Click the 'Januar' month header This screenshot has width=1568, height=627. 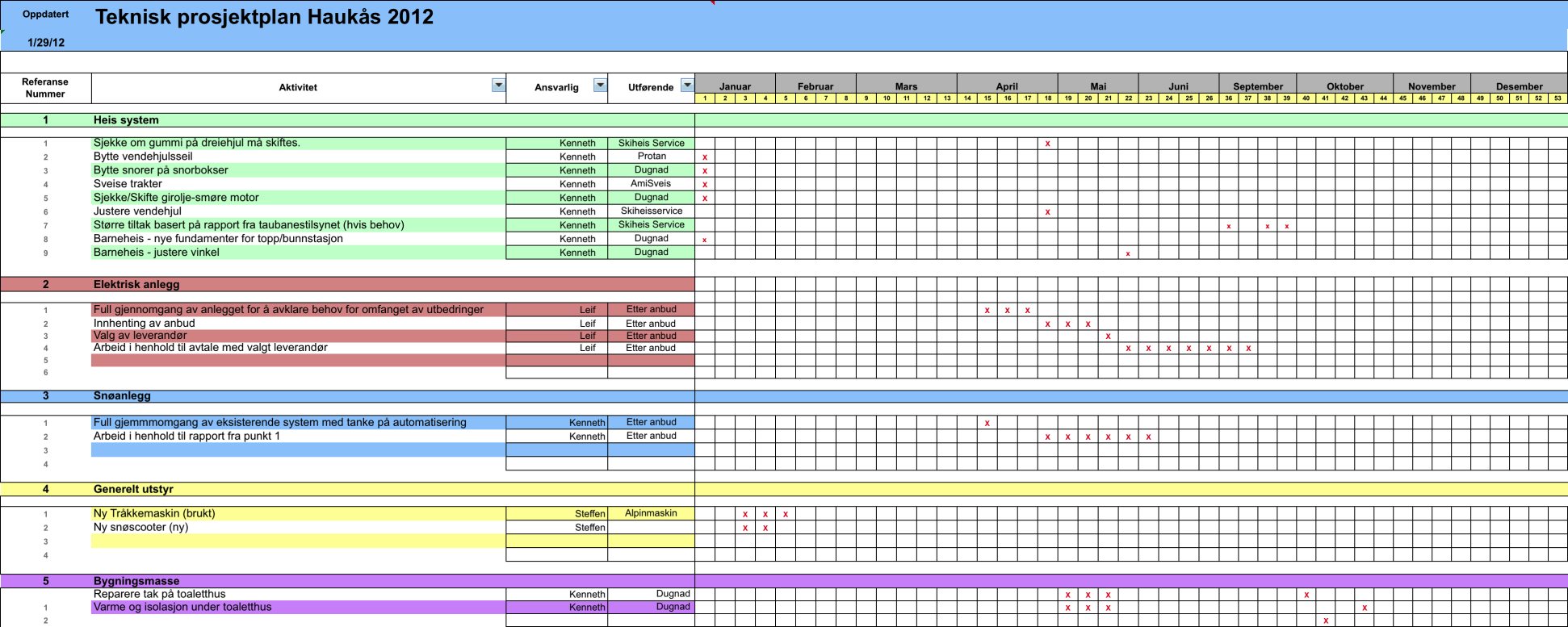pos(735,86)
